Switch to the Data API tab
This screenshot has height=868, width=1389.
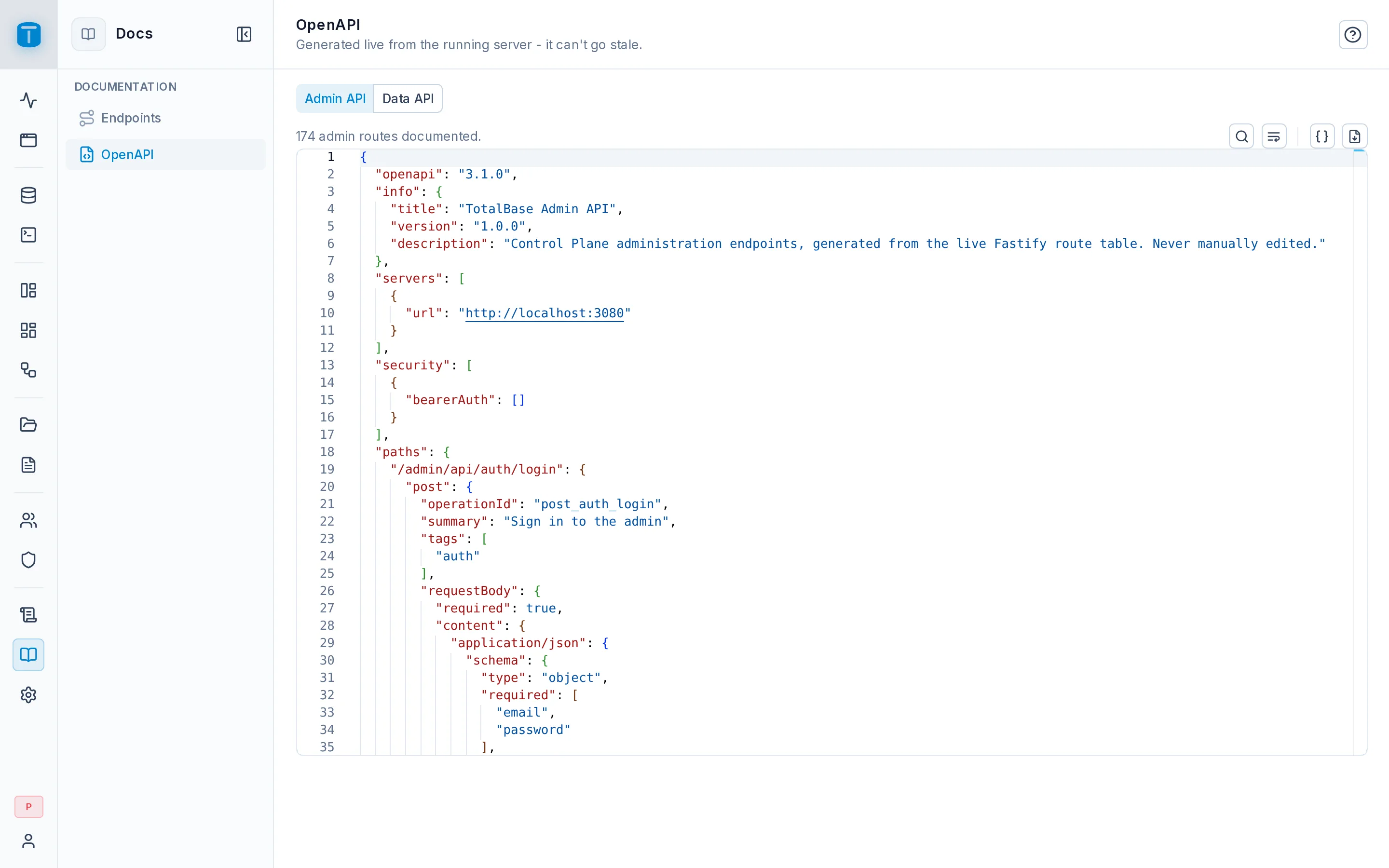408,99
